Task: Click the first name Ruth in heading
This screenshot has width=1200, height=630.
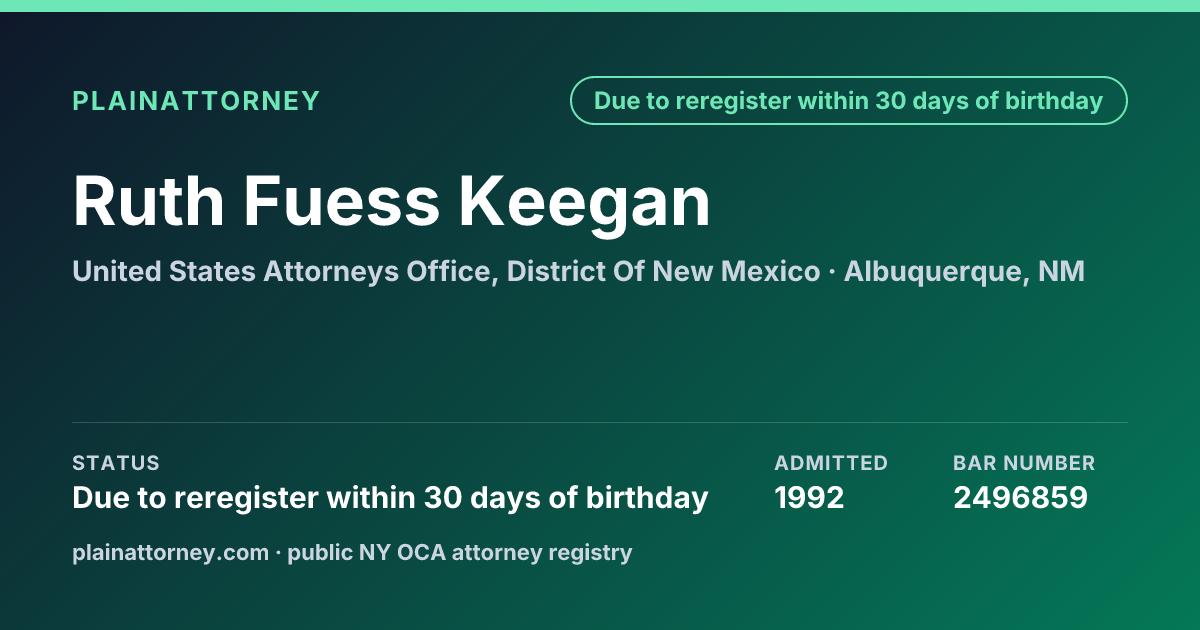Action: tap(149, 202)
